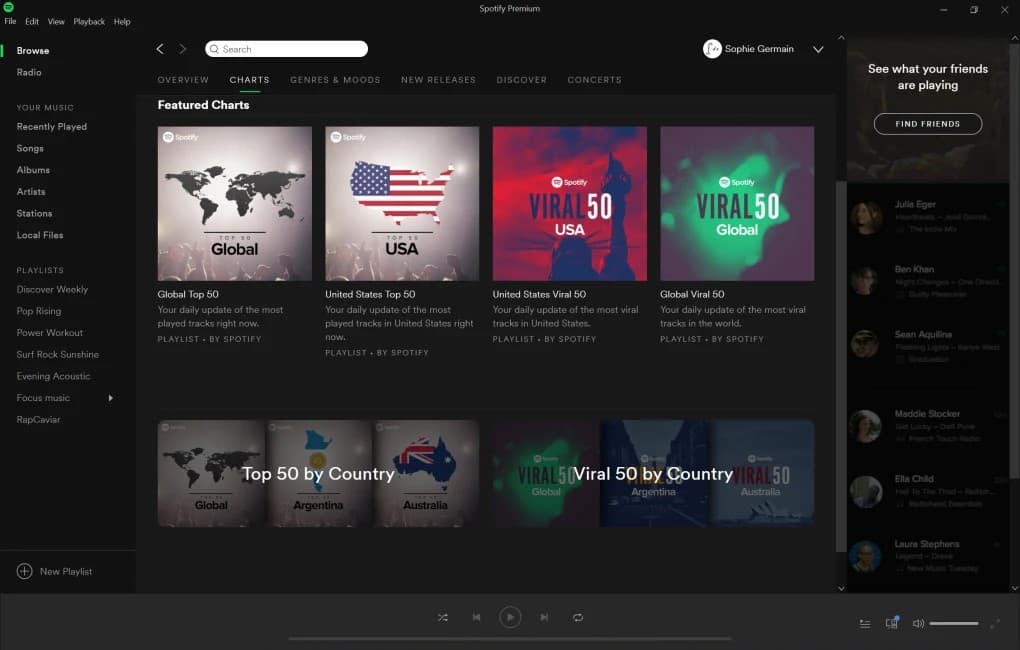Open the devices available menu

point(891,622)
